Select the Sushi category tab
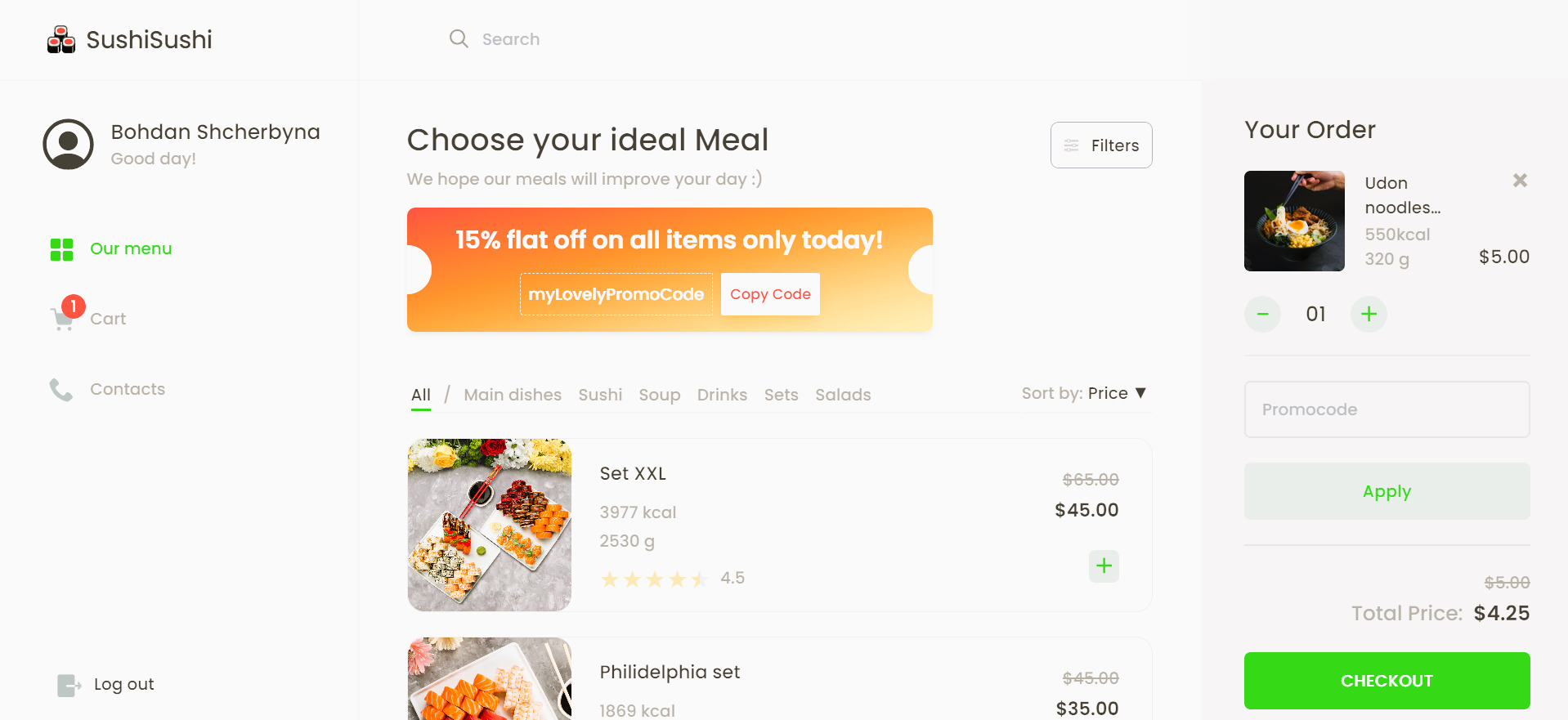The width and height of the screenshot is (1568, 720). (x=600, y=395)
